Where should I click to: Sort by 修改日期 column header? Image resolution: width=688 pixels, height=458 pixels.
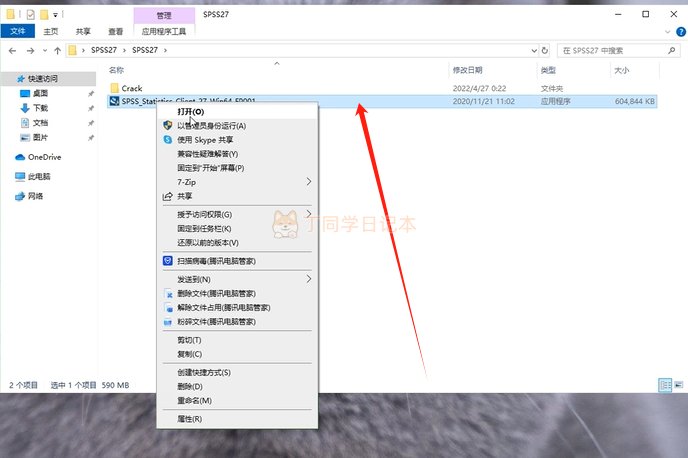(x=467, y=70)
